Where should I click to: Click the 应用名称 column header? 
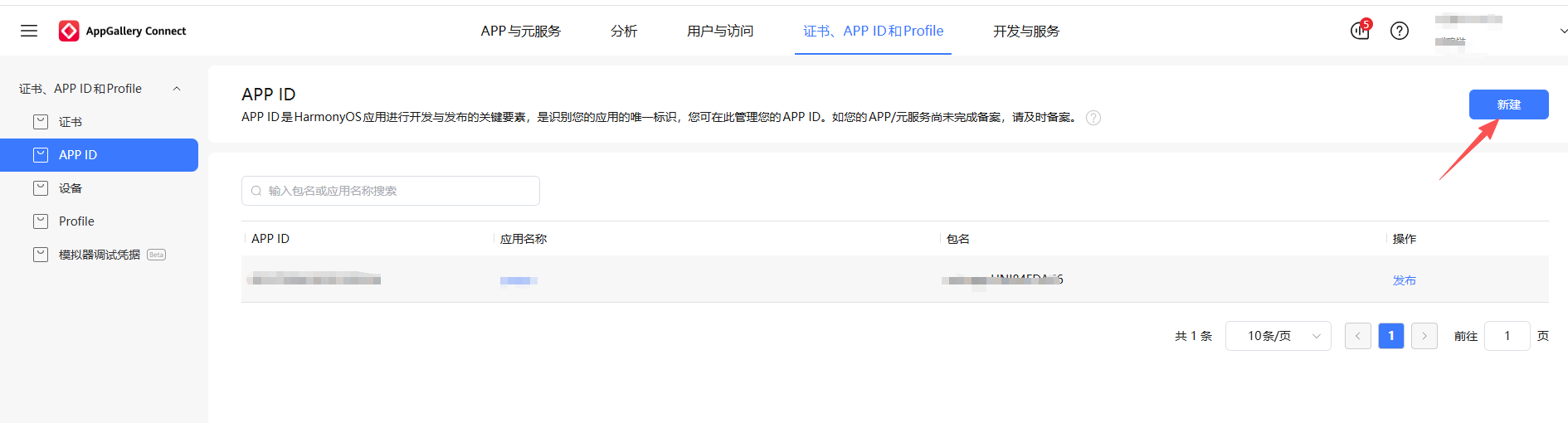tap(523, 239)
